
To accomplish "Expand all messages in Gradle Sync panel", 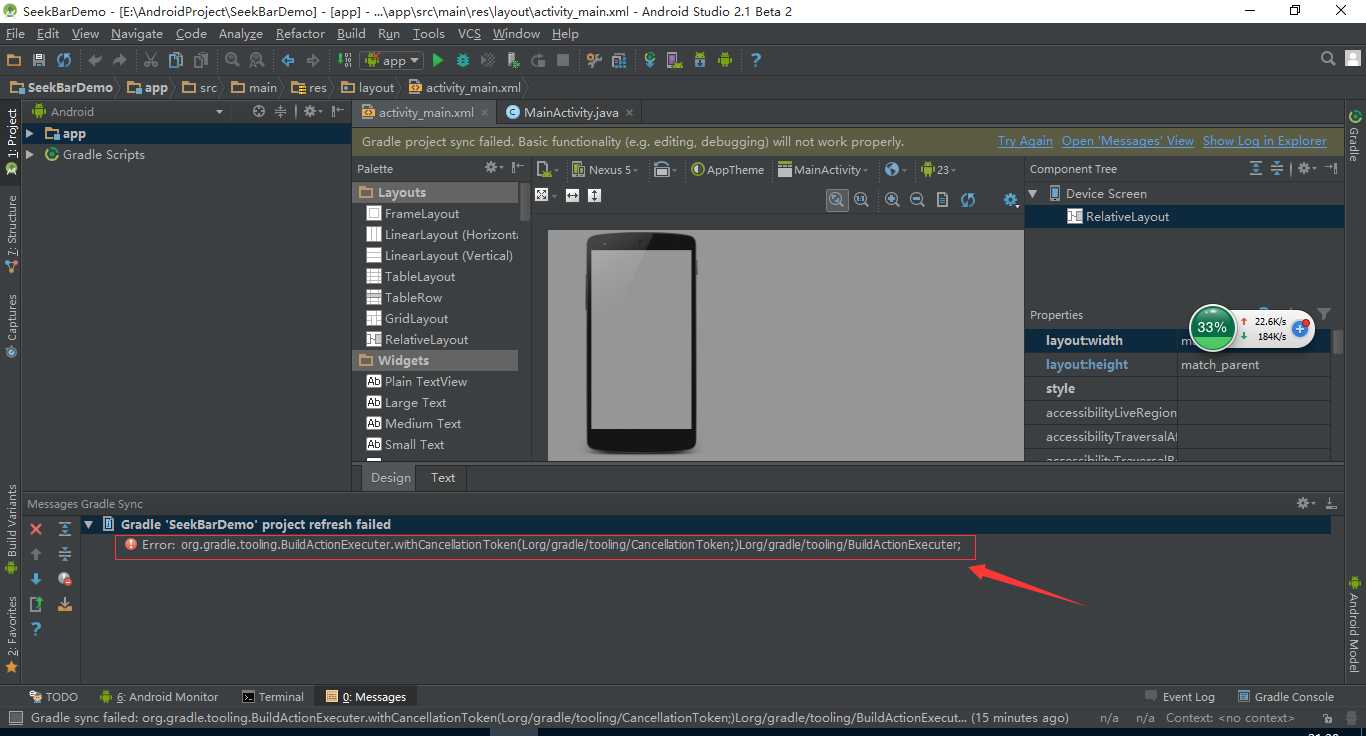I will pyautogui.click(x=65, y=529).
